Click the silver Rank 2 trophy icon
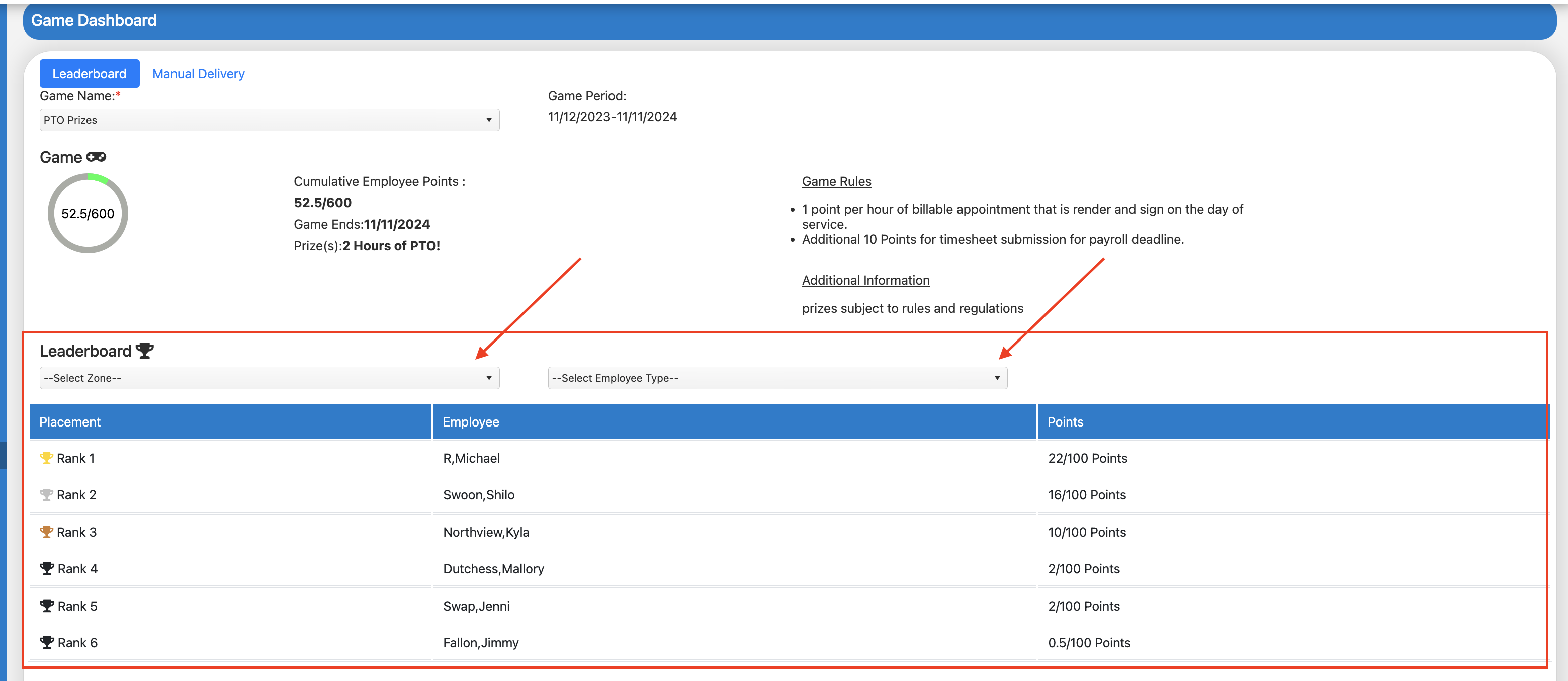 46,495
